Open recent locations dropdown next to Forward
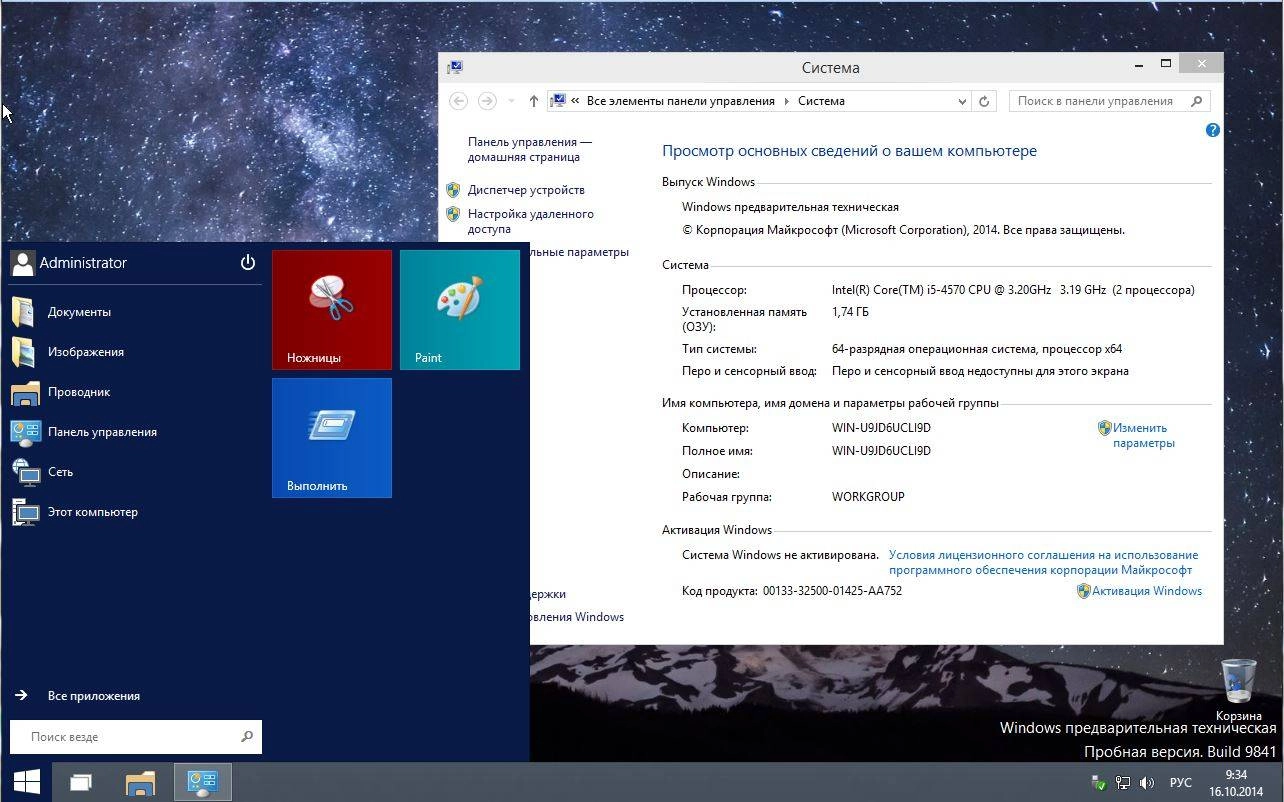Image resolution: width=1284 pixels, height=802 pixels. [x=511, y=101]
